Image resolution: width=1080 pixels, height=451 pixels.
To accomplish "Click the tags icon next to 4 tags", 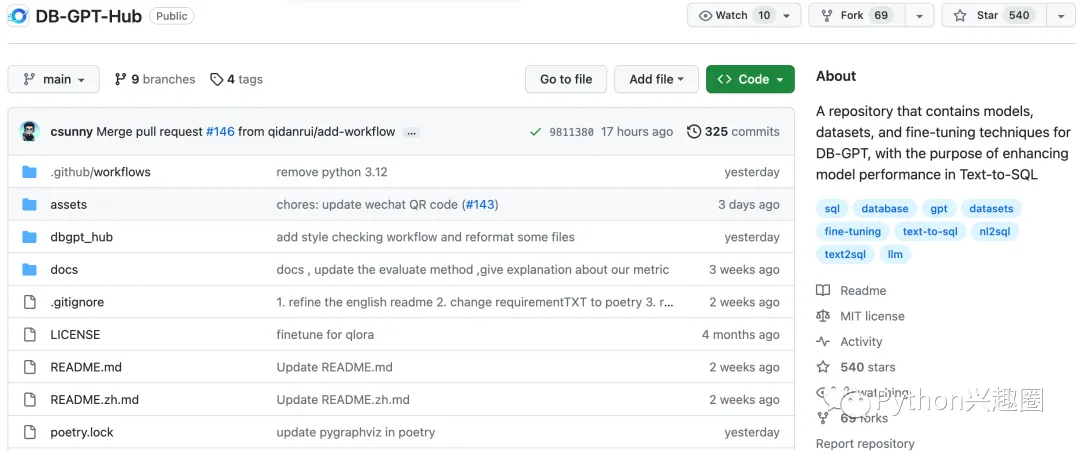I will tap(216, 79).
